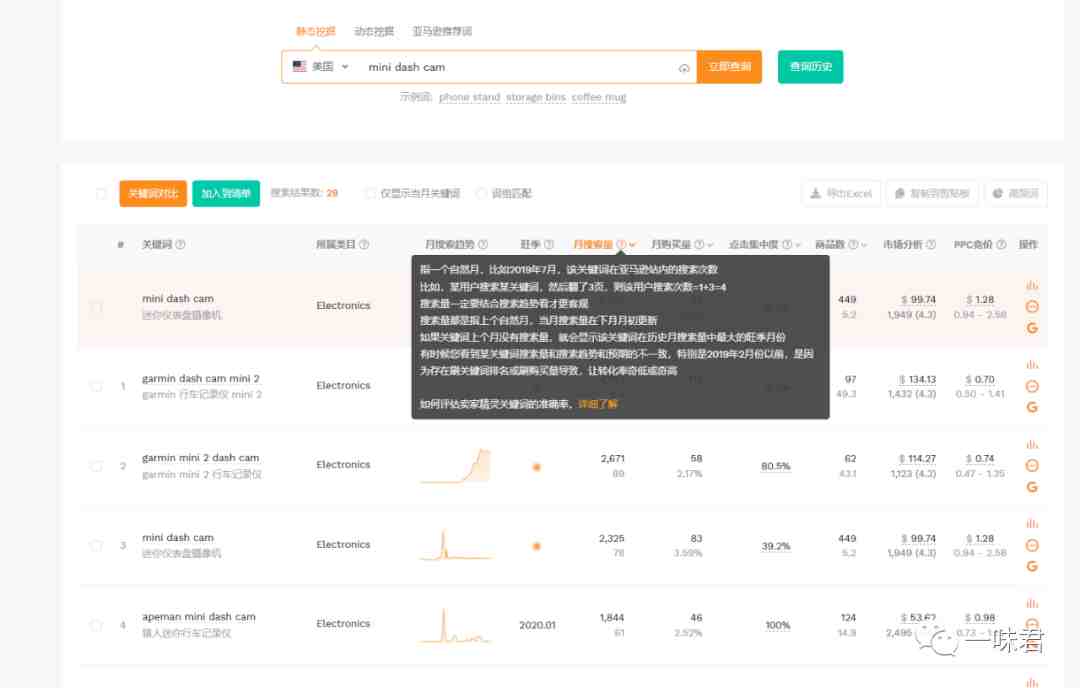Open trend chart thumbnail in row number 3
This screenshot has width=1080, height=688.
(455, 545)
